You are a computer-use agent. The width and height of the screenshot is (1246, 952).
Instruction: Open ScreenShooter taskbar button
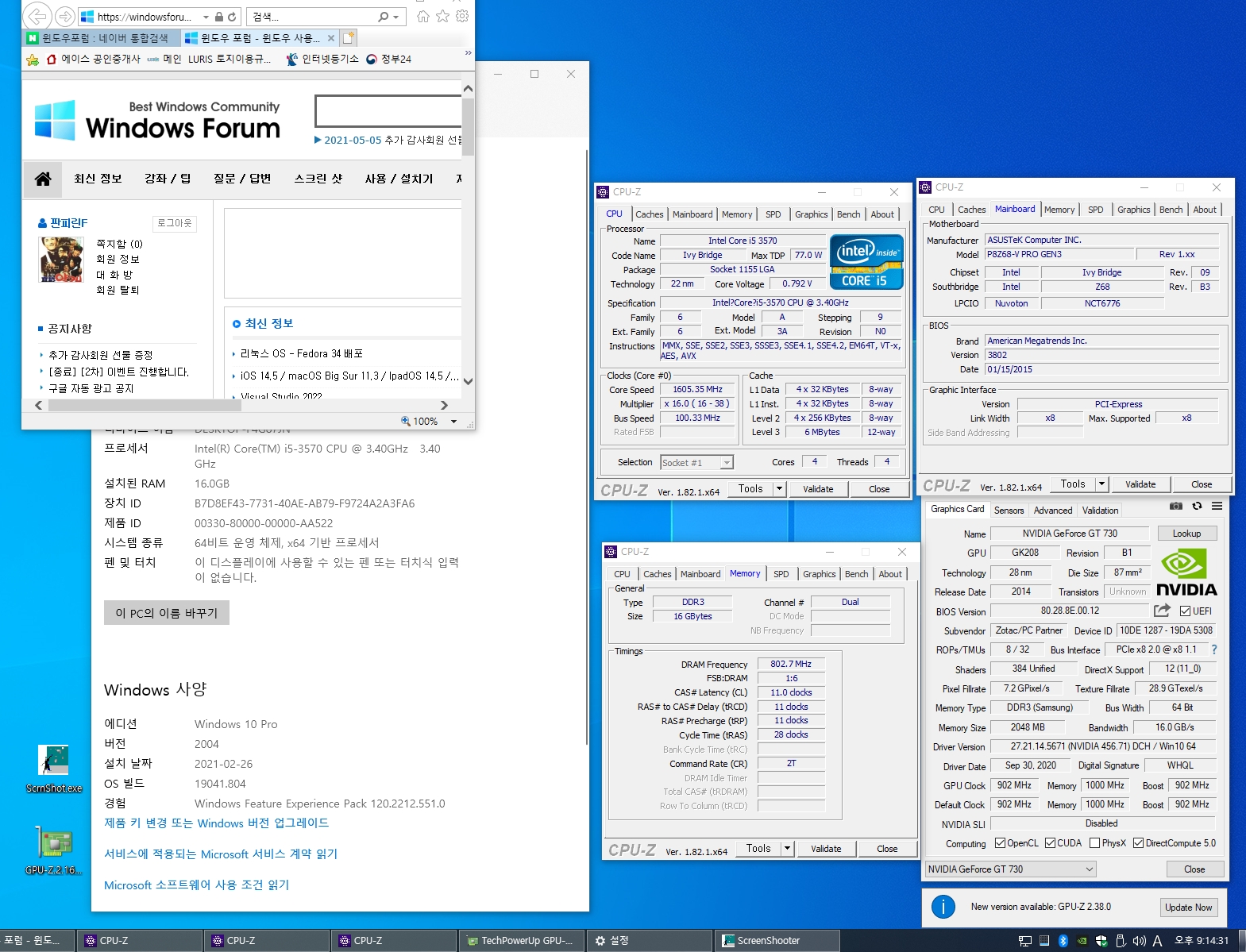click(777, 941)
